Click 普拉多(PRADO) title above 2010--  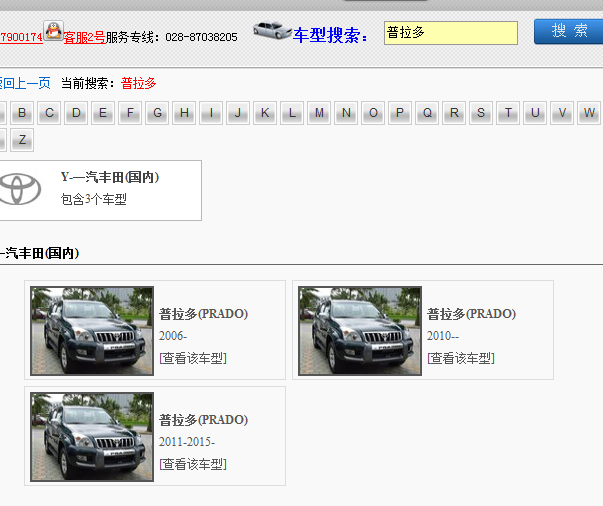click(471, 314)
